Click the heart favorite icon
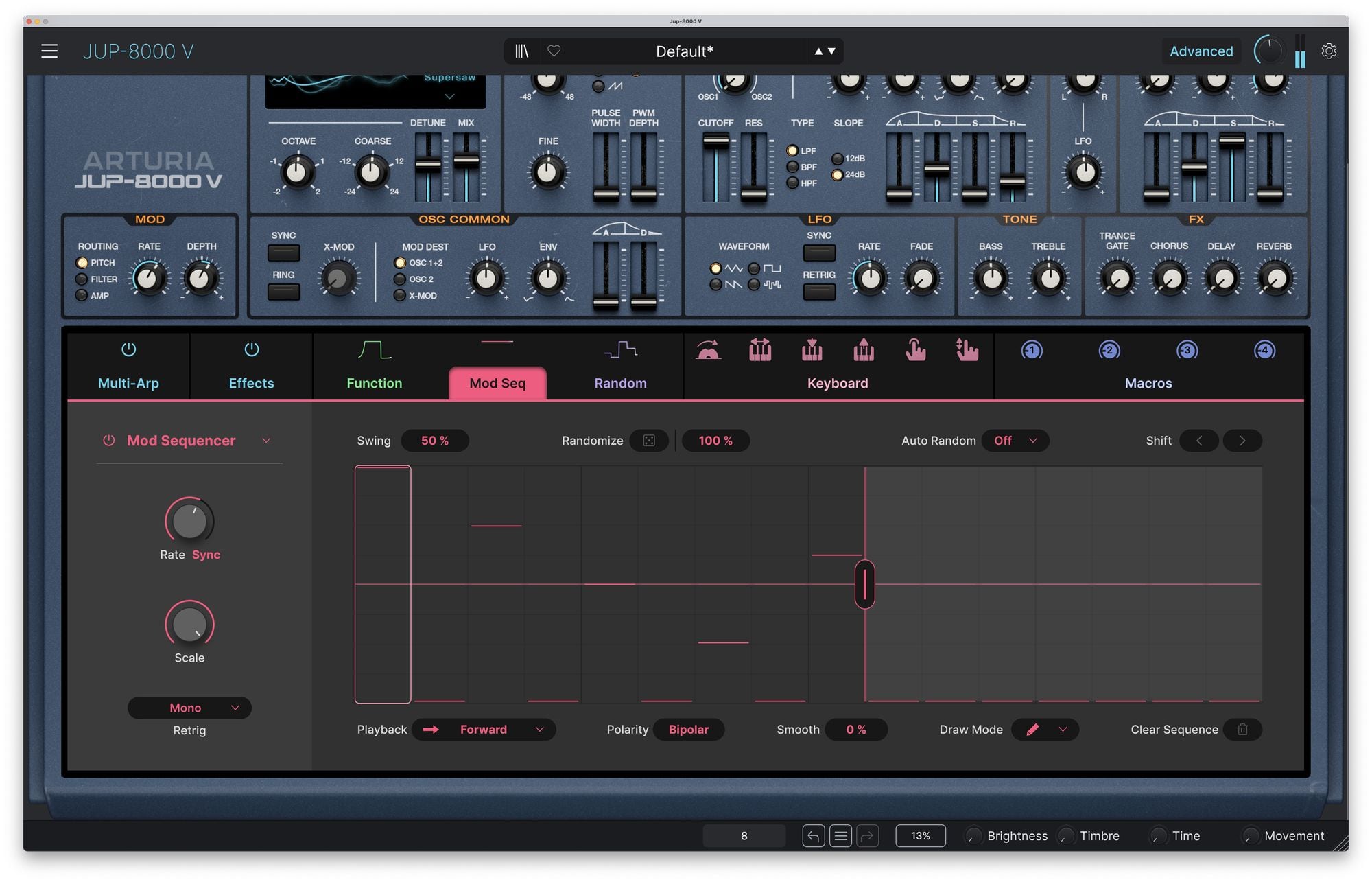The image size is (1372, 882). pos(554,51)
